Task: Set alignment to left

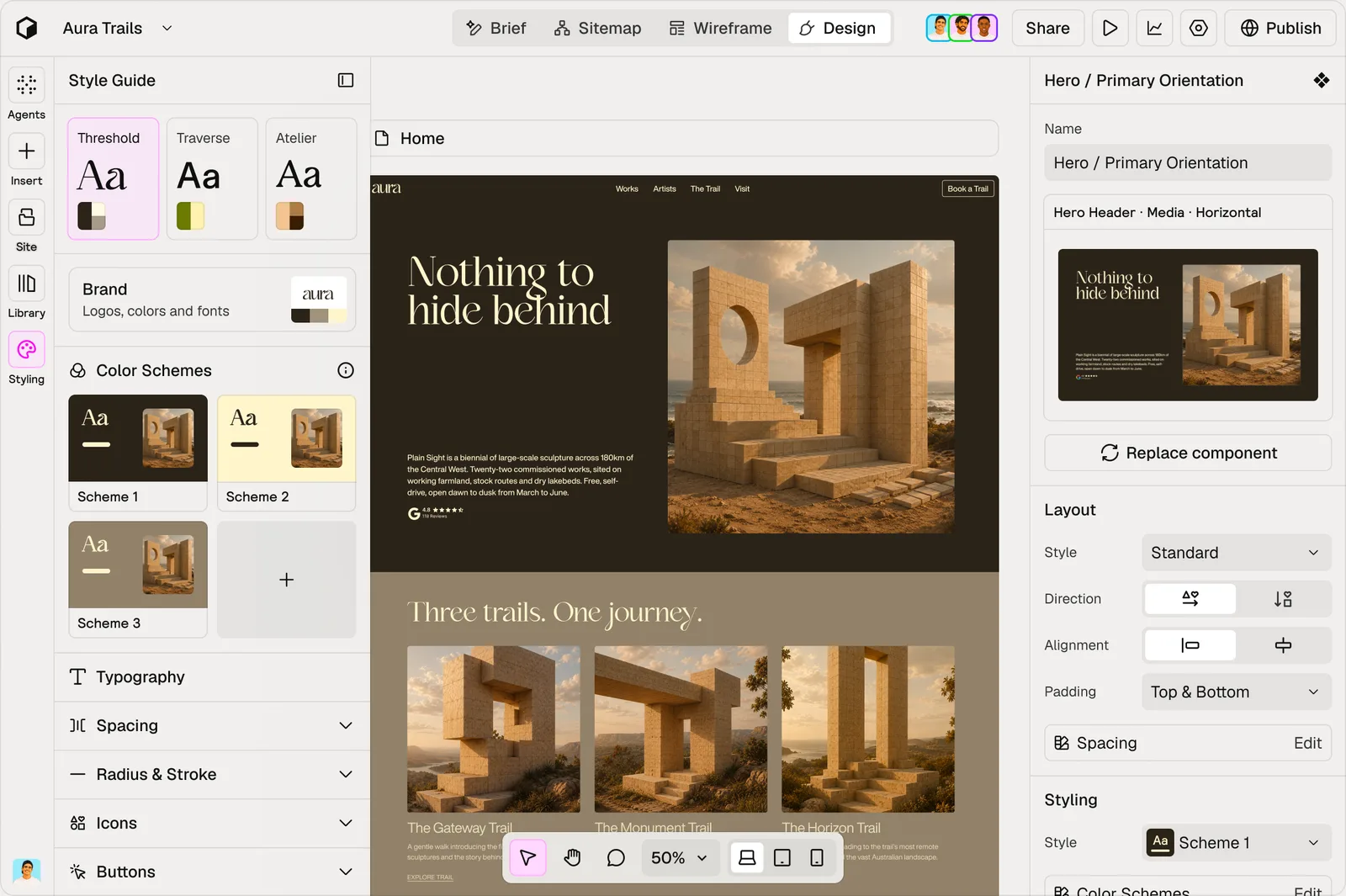Action: pyautogui.click(x=1190, y=645)
